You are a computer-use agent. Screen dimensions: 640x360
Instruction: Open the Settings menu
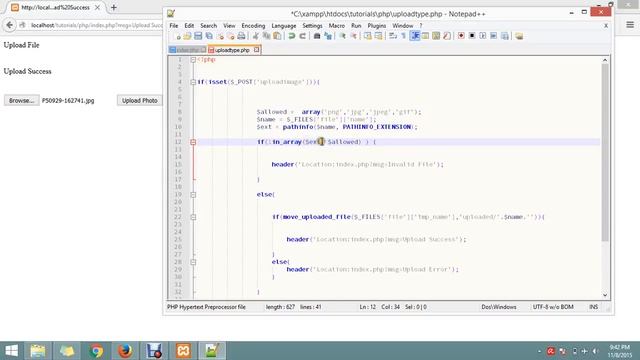[x=312, y=26]
